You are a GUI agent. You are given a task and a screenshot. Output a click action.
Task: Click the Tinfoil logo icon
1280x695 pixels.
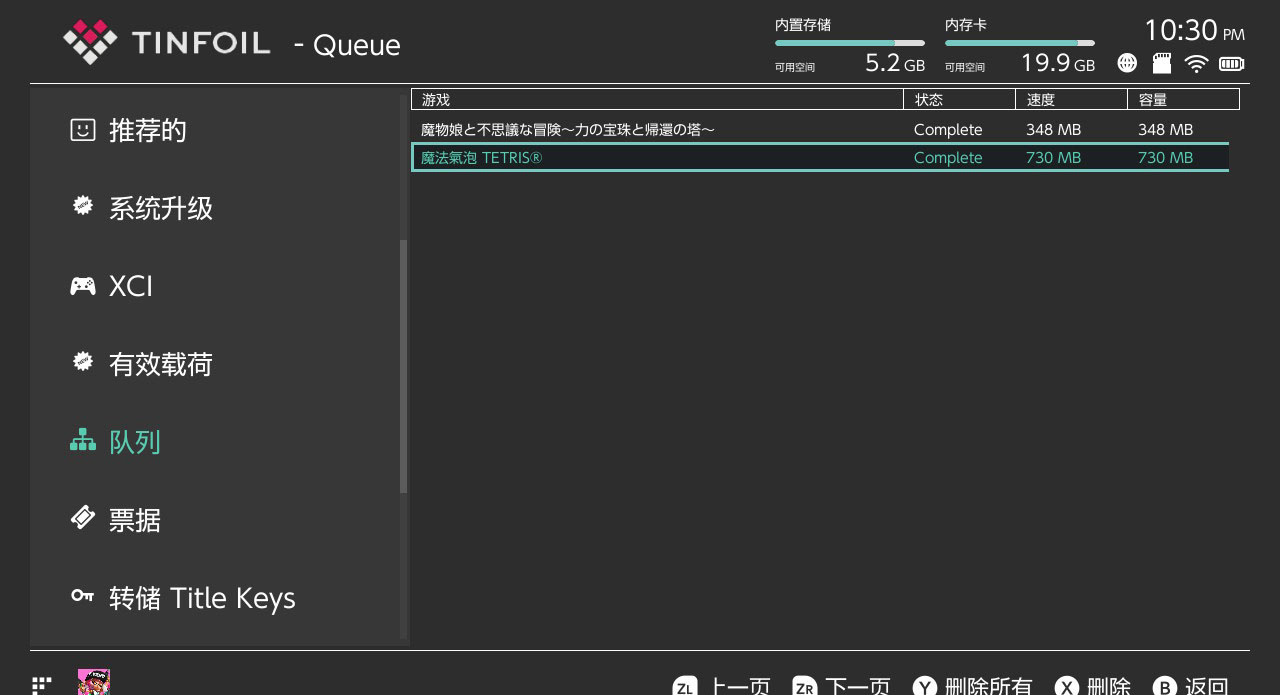coord(90,42)
